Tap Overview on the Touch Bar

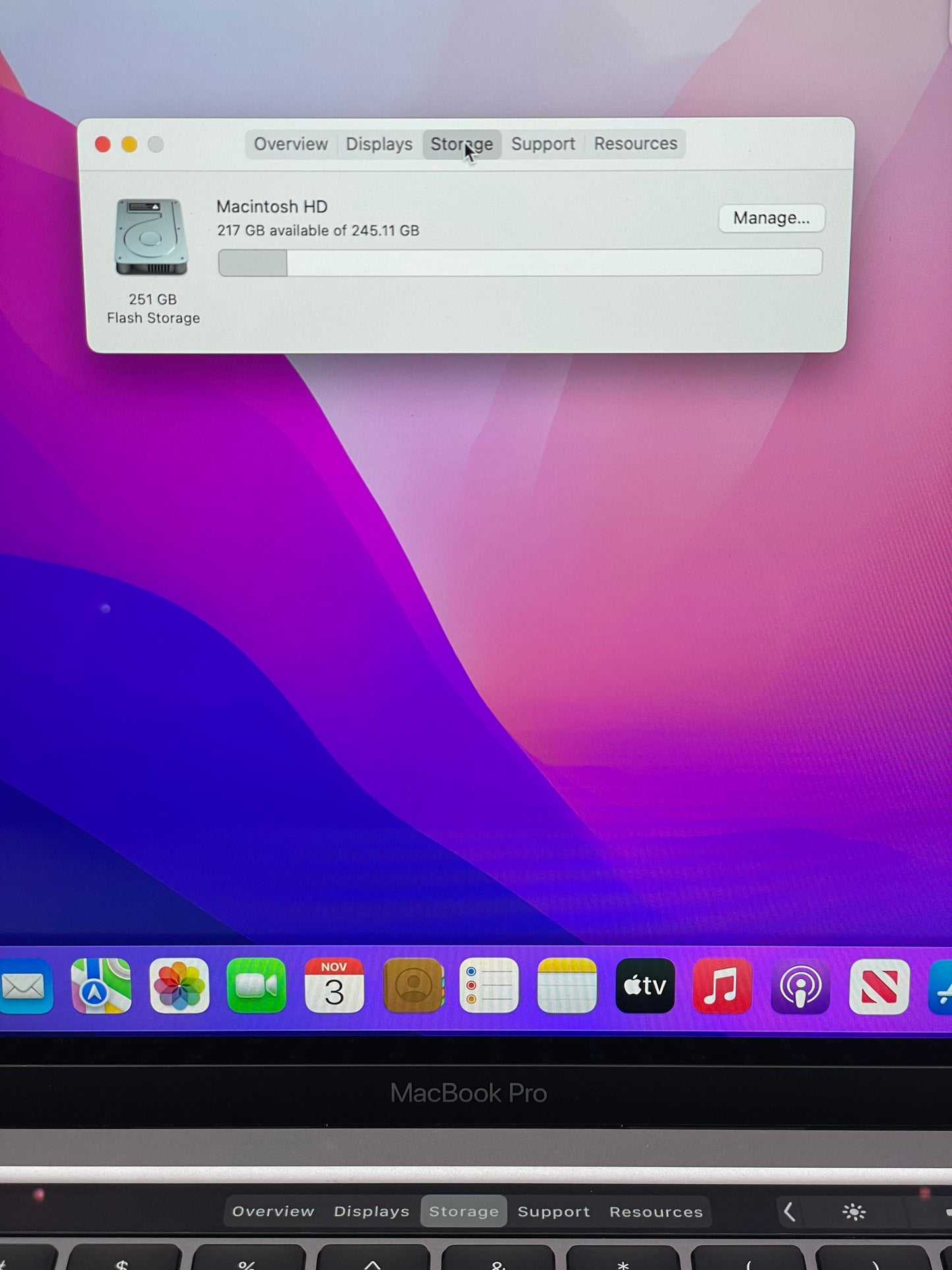[273, 1211]
